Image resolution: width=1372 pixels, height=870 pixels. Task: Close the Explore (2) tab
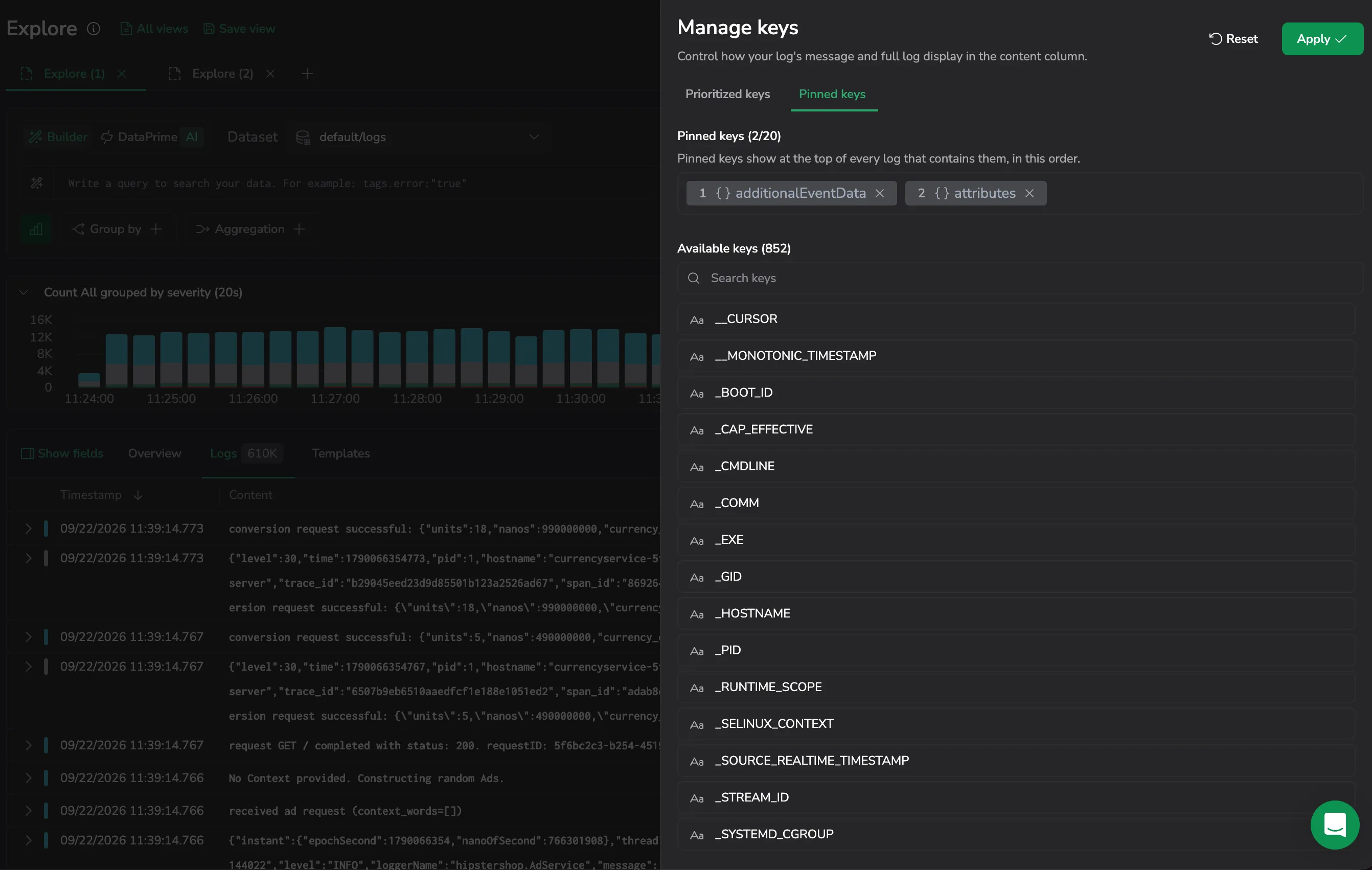coord(270,74)
